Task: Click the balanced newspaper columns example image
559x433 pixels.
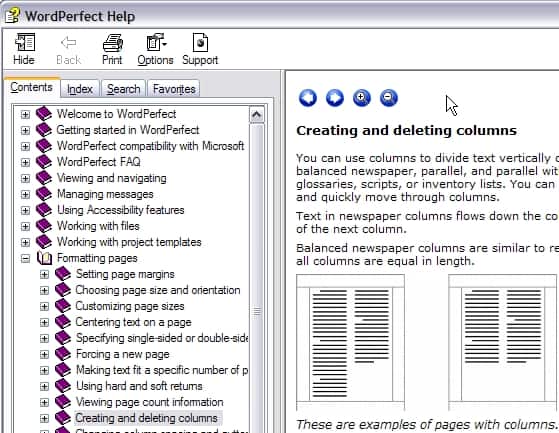Action: [503, 342]
